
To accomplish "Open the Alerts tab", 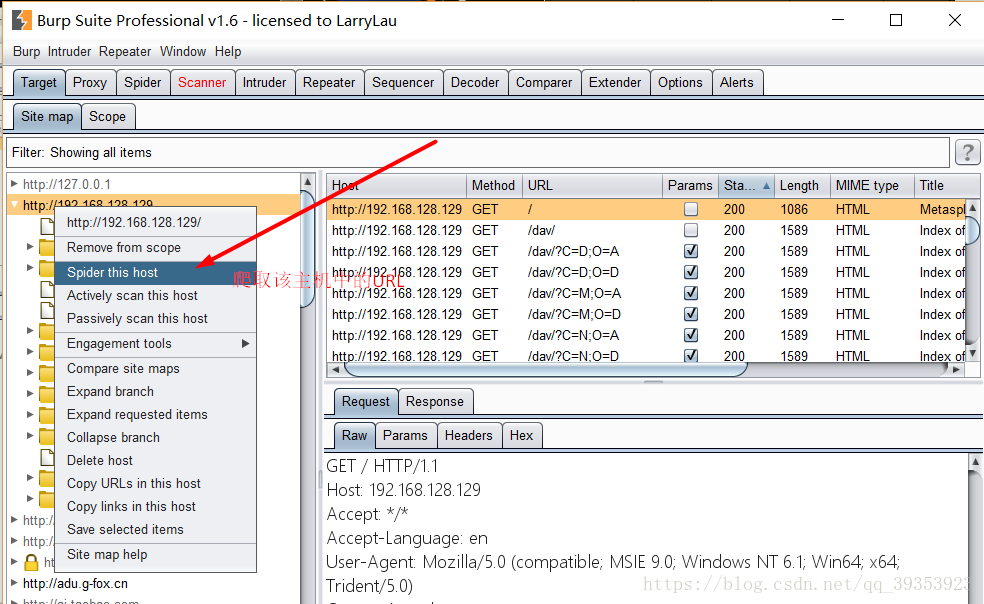I will [x=737, y=82].
